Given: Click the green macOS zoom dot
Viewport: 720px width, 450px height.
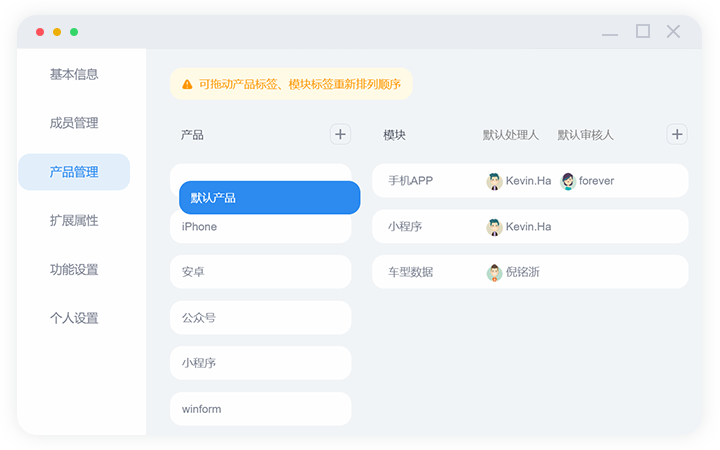Looking at the screenshot, I should click(74, 32).
